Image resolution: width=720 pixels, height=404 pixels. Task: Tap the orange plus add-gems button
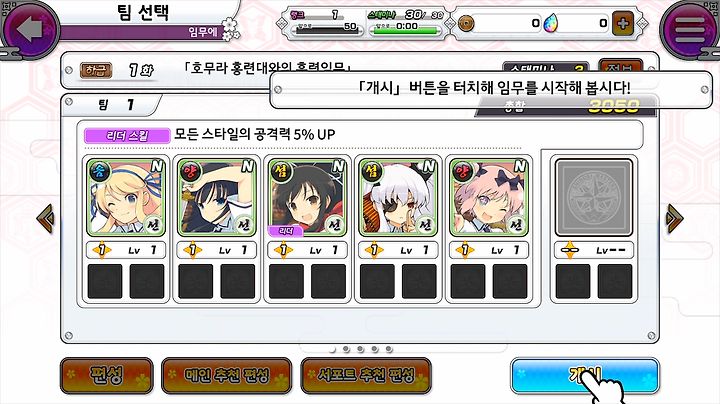(x=623, y=23)
